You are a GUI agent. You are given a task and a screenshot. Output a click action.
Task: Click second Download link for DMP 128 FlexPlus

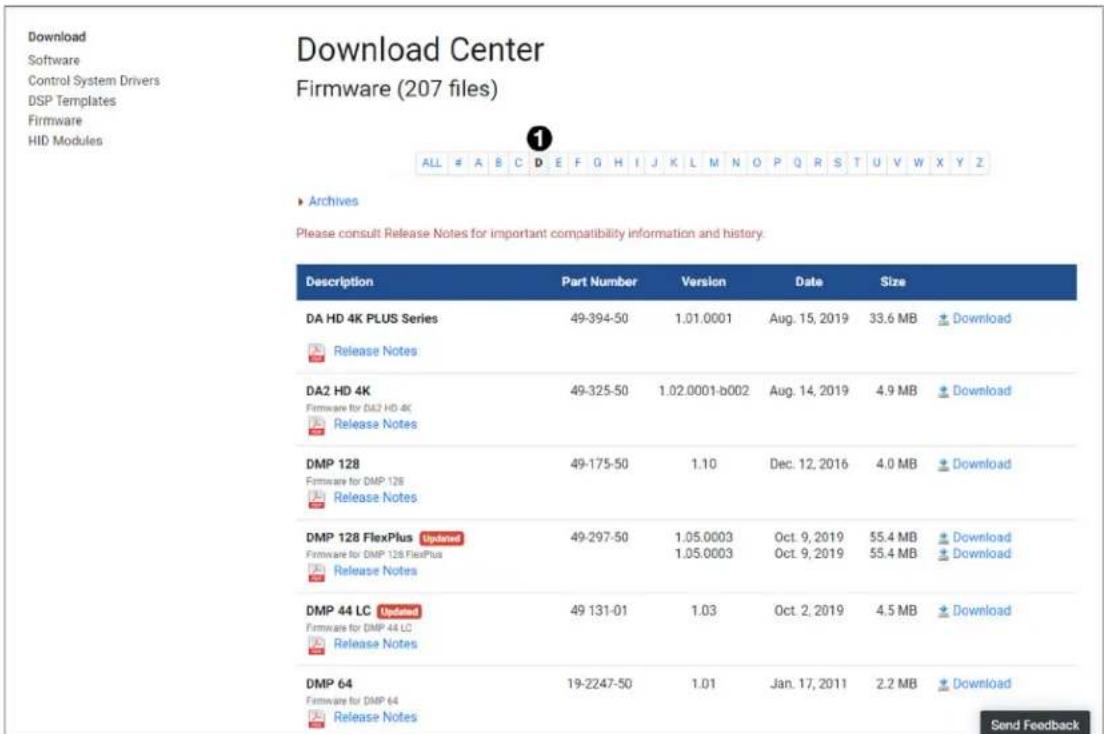click(974, 554)
